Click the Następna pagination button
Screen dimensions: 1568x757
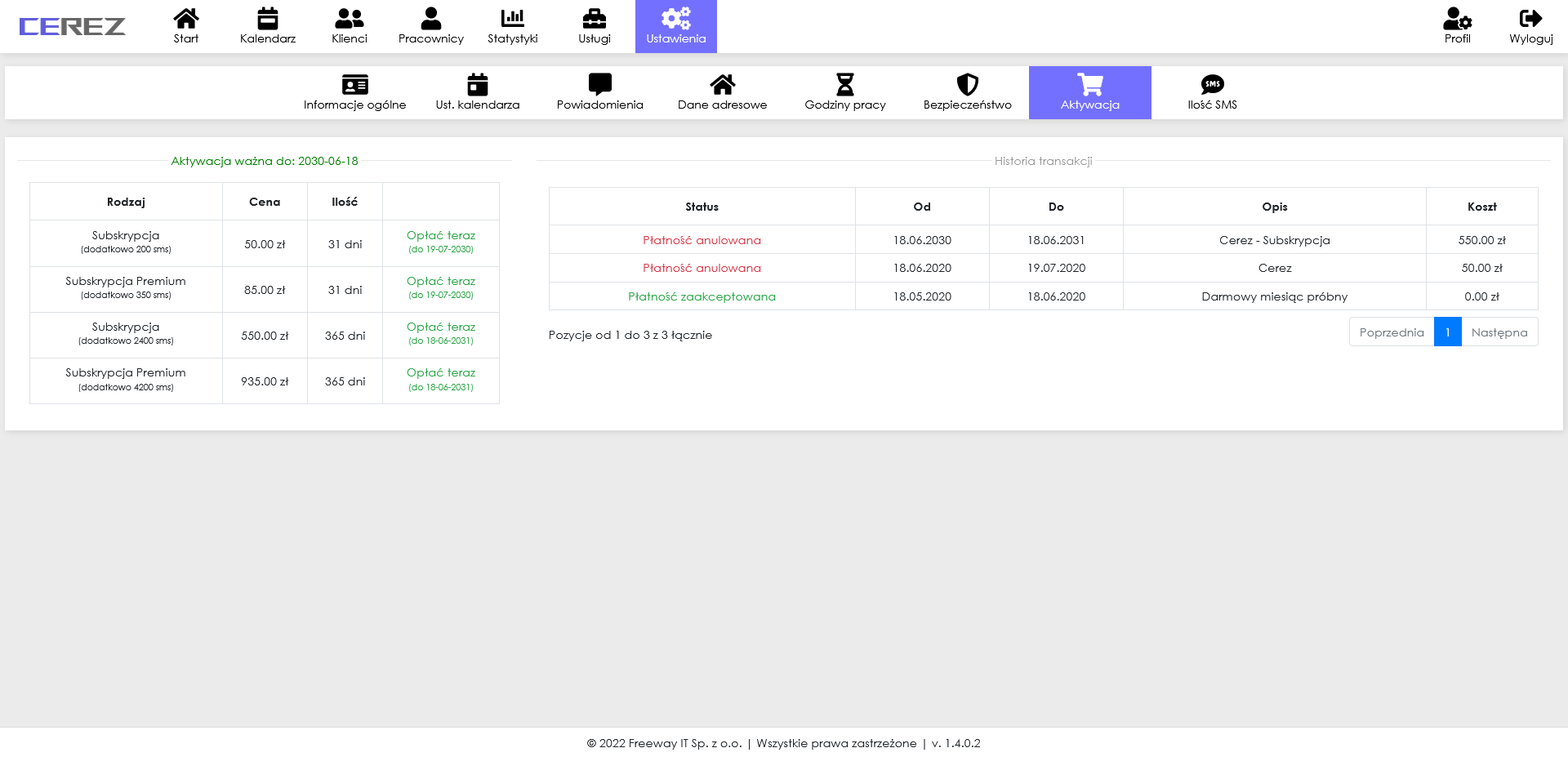pyautogui.click(x=1499, y=332)
